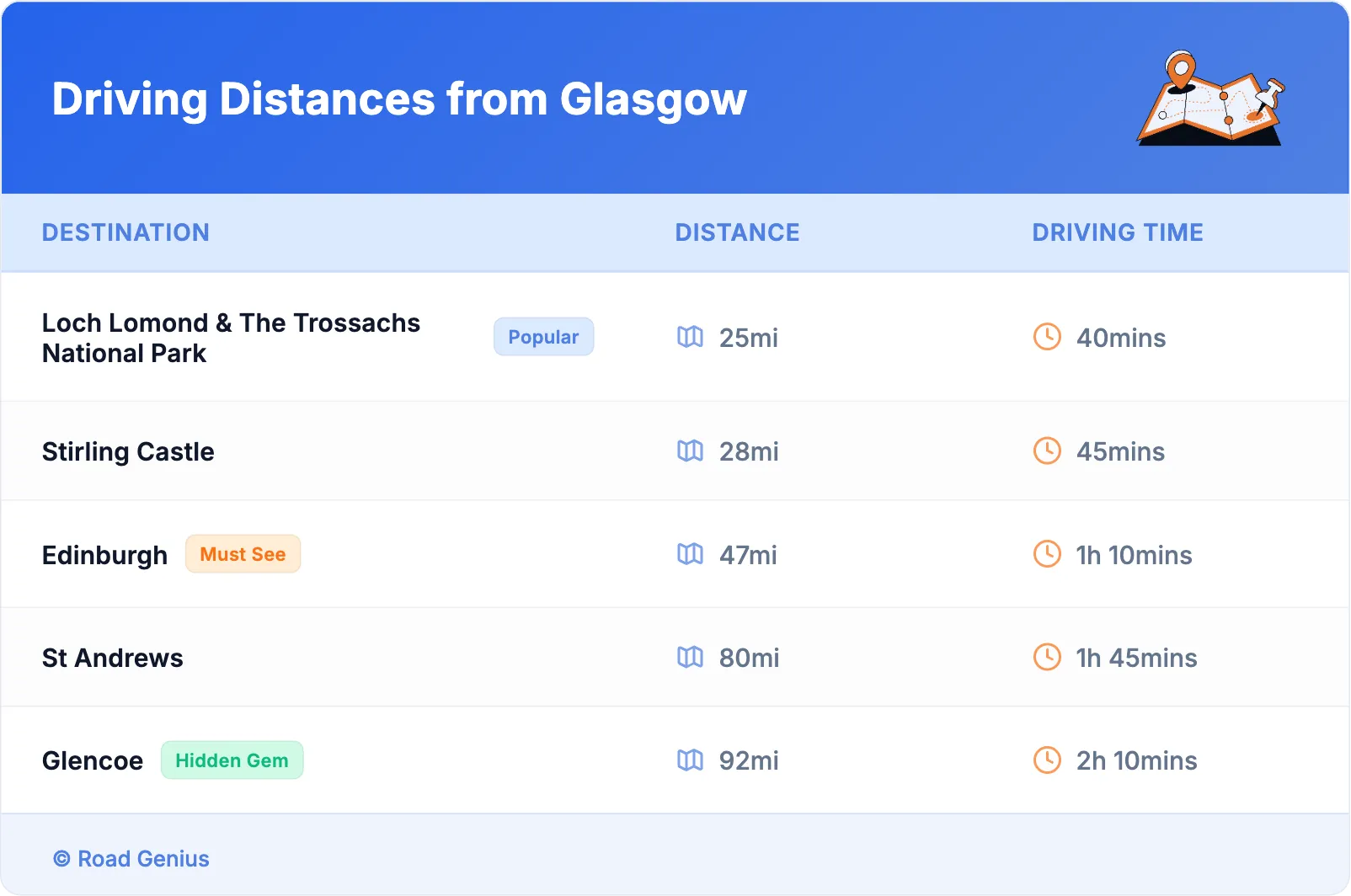This screenshot has height=896, width=1351.
Task: Click the 1h 10mins driving time
Action: (1134, 555)
